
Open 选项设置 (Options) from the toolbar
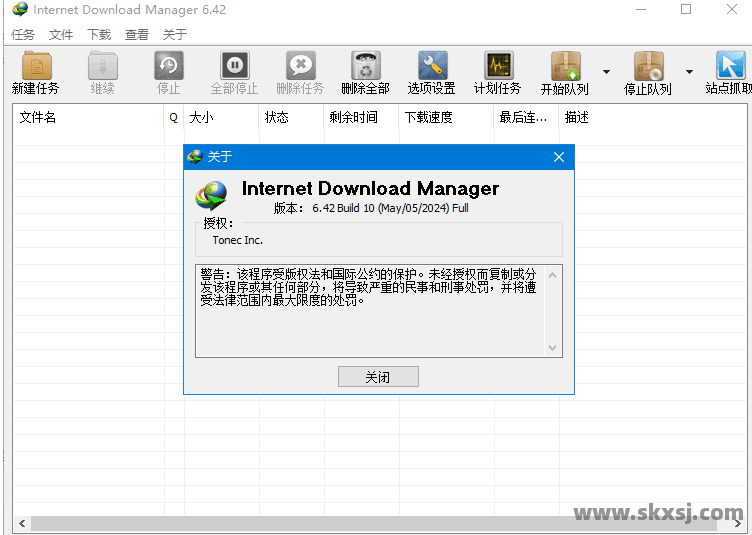coord(431,67)
